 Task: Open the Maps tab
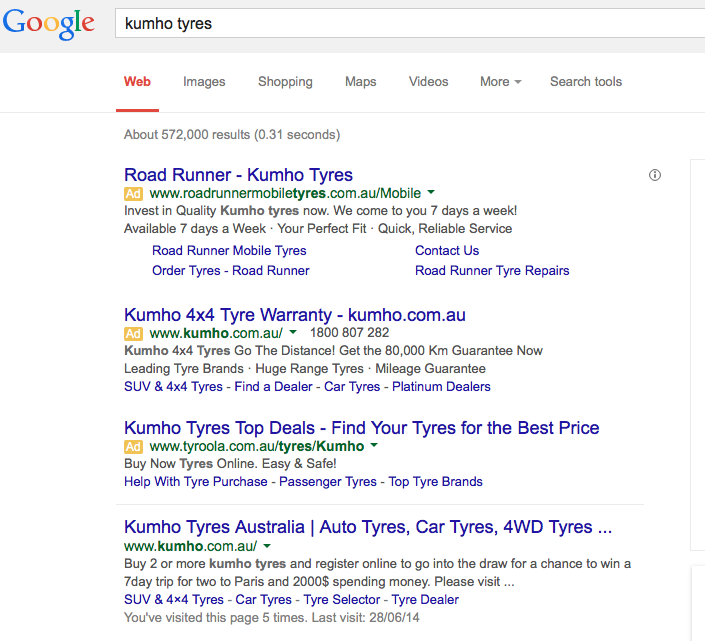tap(361, 82)
